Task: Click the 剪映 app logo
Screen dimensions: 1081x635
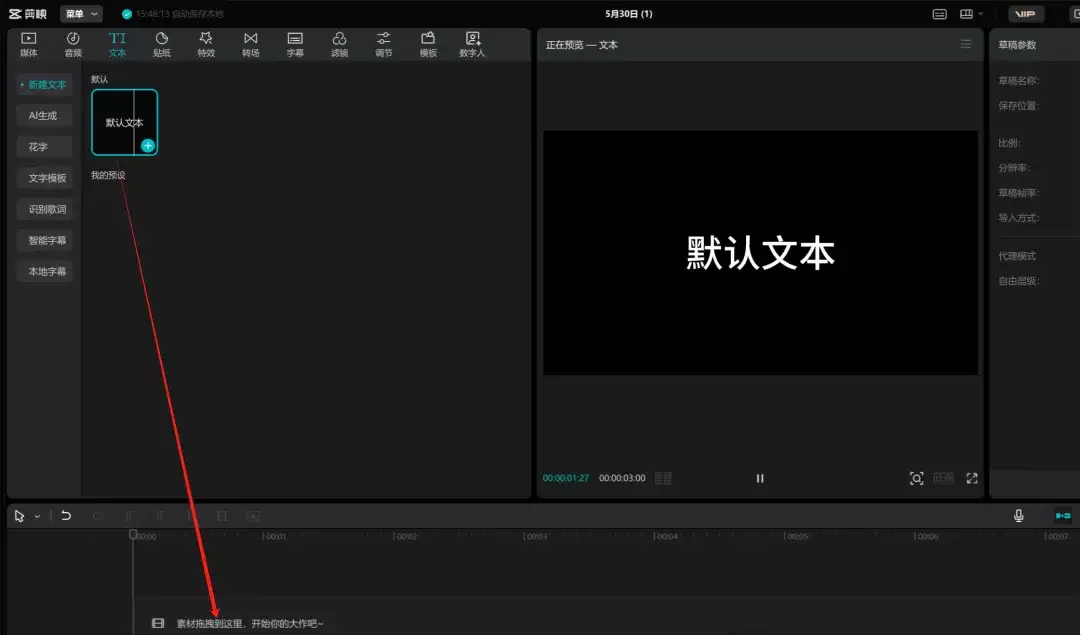Action: 28,14
